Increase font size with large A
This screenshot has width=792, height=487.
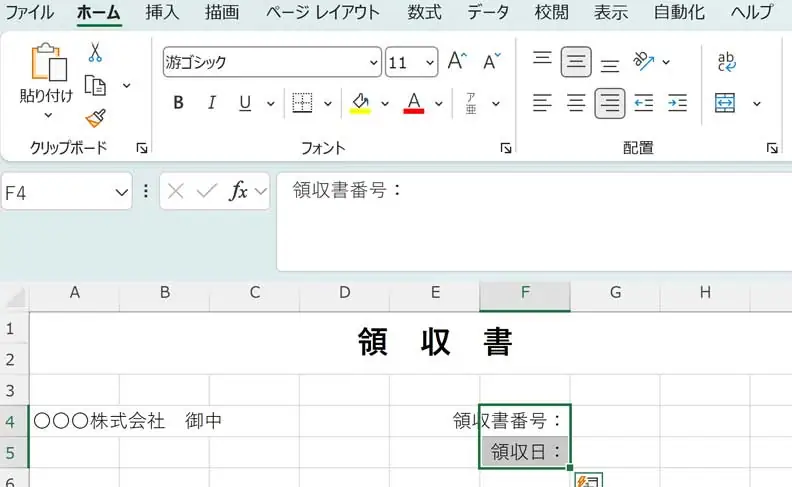[457, 62]
